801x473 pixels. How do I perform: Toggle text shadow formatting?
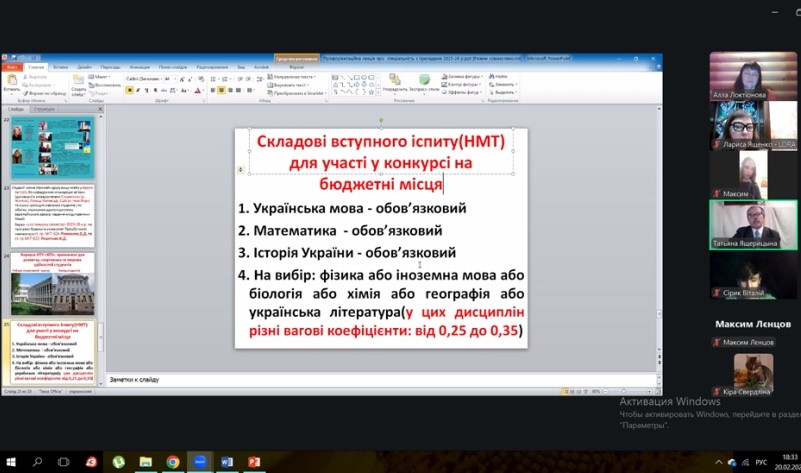155,90
